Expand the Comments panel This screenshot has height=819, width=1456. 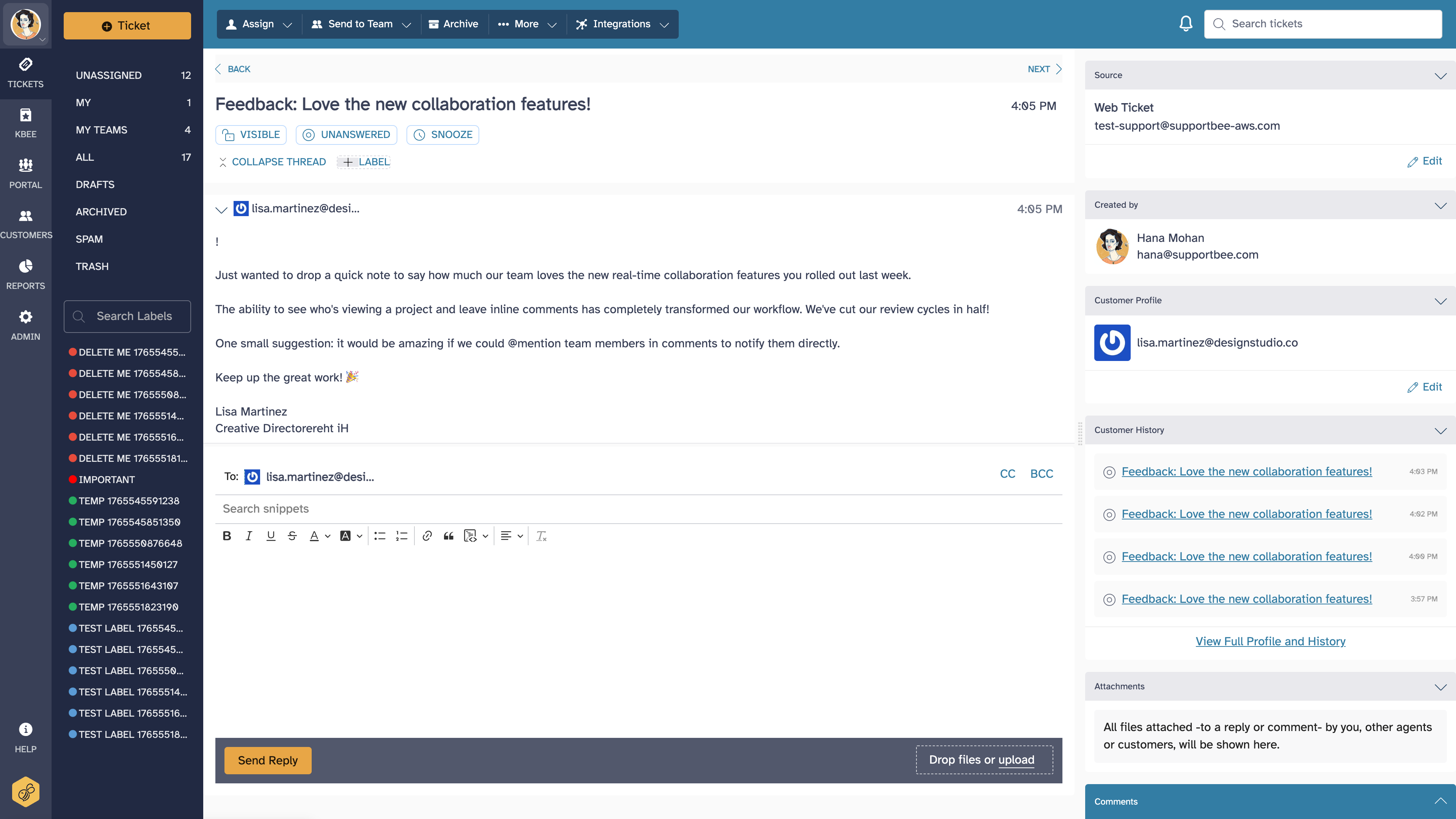tap(1440, 801)
